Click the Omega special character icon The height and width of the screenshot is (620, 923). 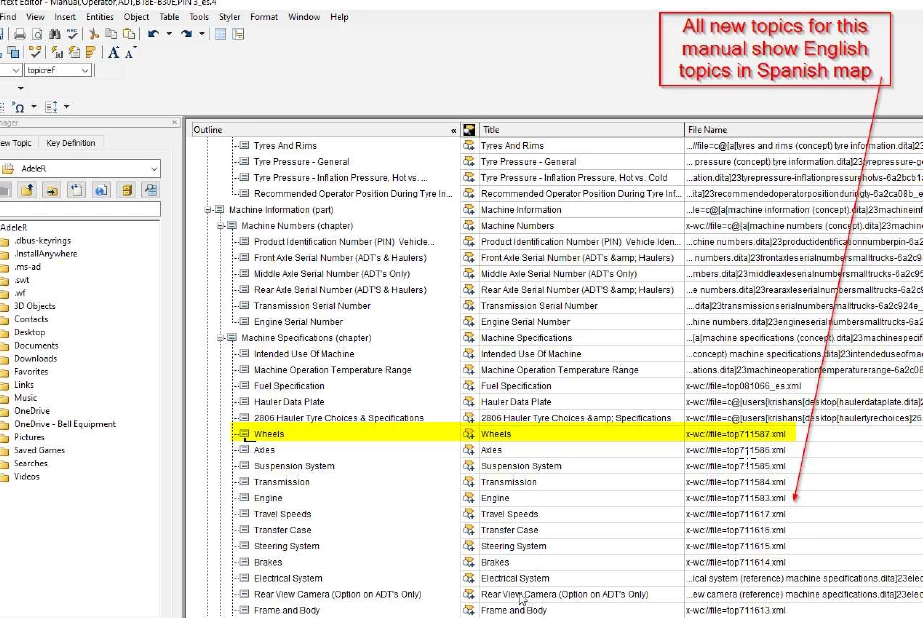click(18, 107)
